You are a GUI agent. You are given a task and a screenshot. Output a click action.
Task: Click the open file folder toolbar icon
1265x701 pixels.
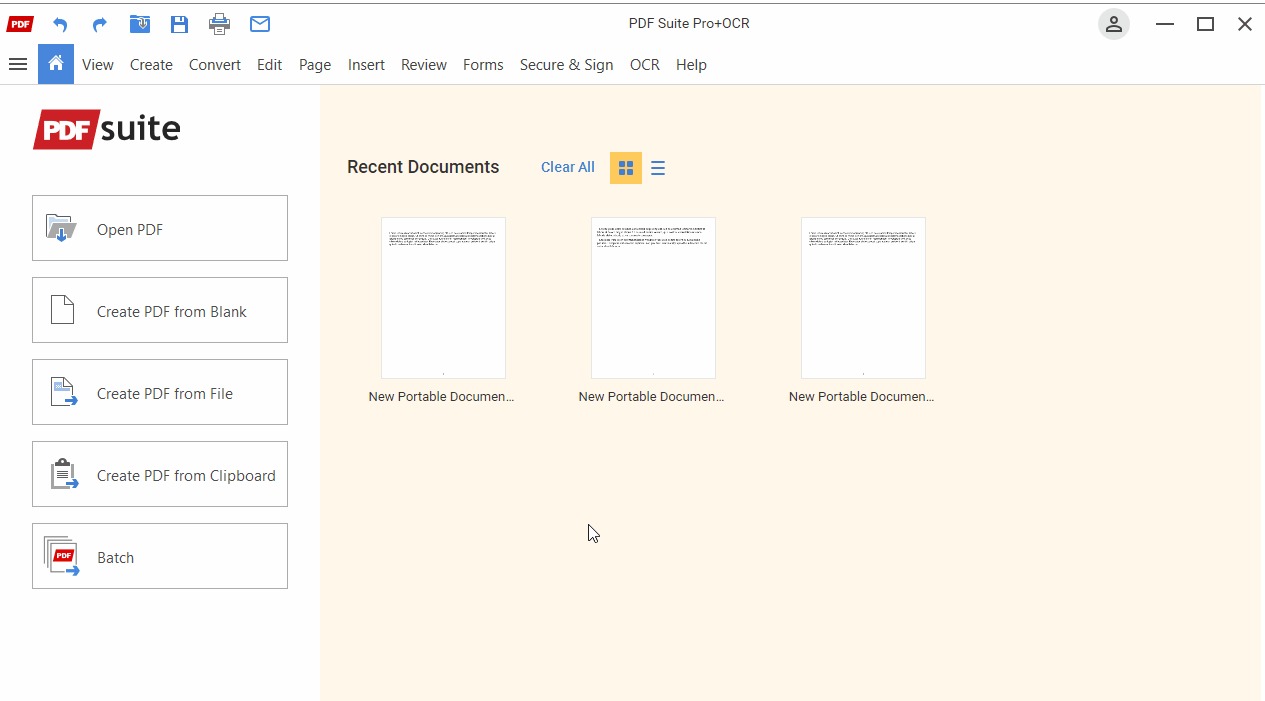[x=140, y=24]
